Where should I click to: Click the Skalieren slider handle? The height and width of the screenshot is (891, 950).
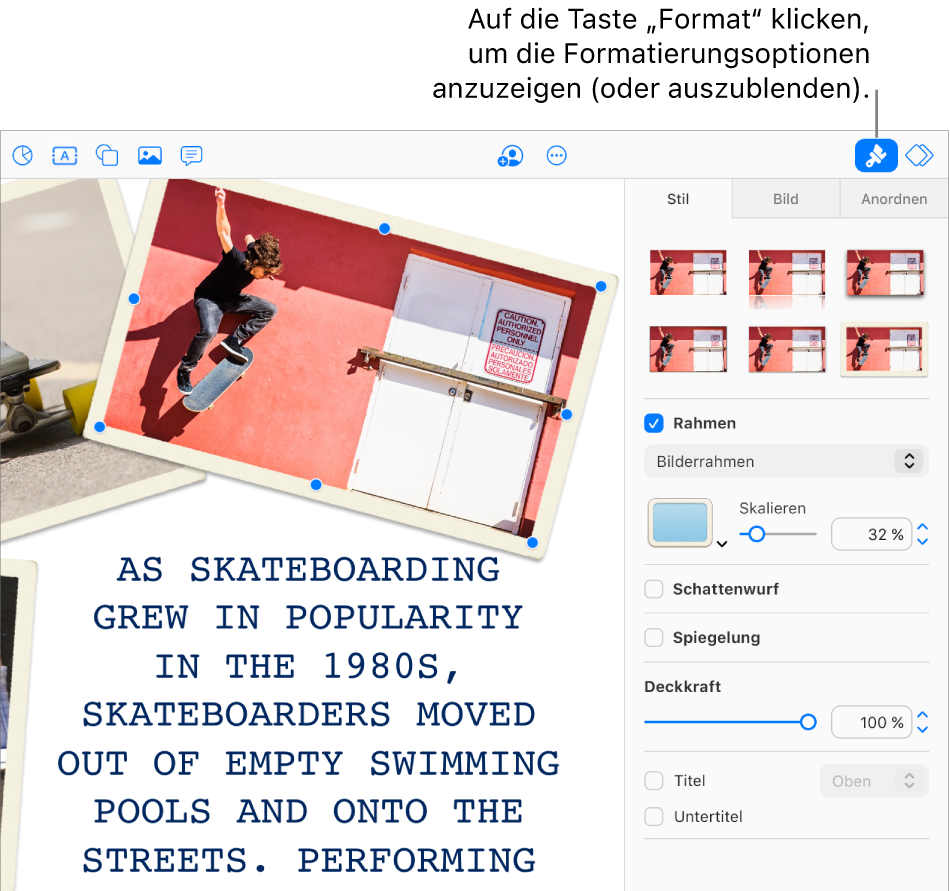756,534
